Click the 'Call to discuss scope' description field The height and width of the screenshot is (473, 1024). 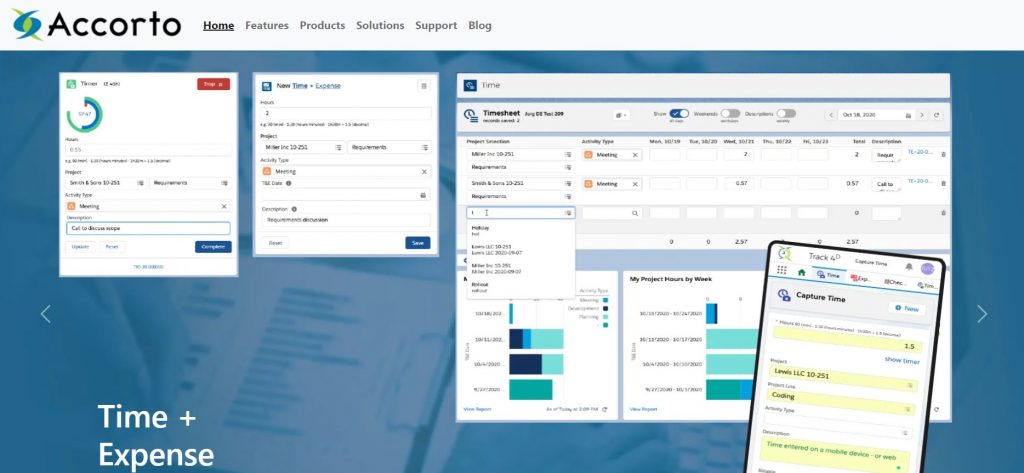[148, 228]
